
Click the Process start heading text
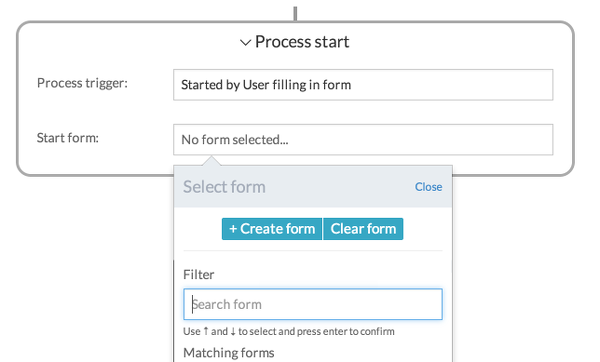click(302, 42)
